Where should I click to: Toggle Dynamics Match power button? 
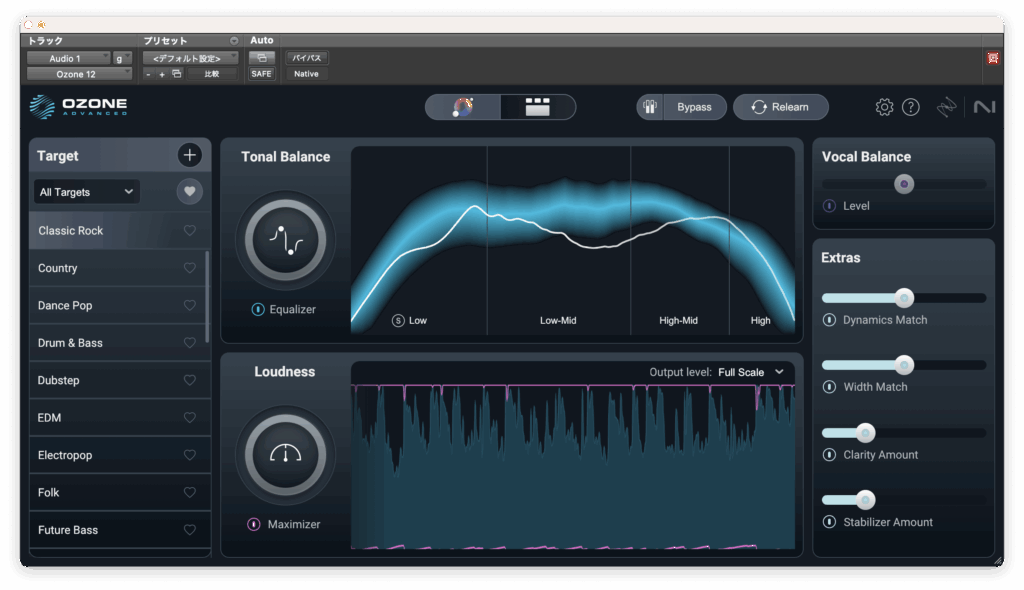pyautogui.click(x=829, y=320)
